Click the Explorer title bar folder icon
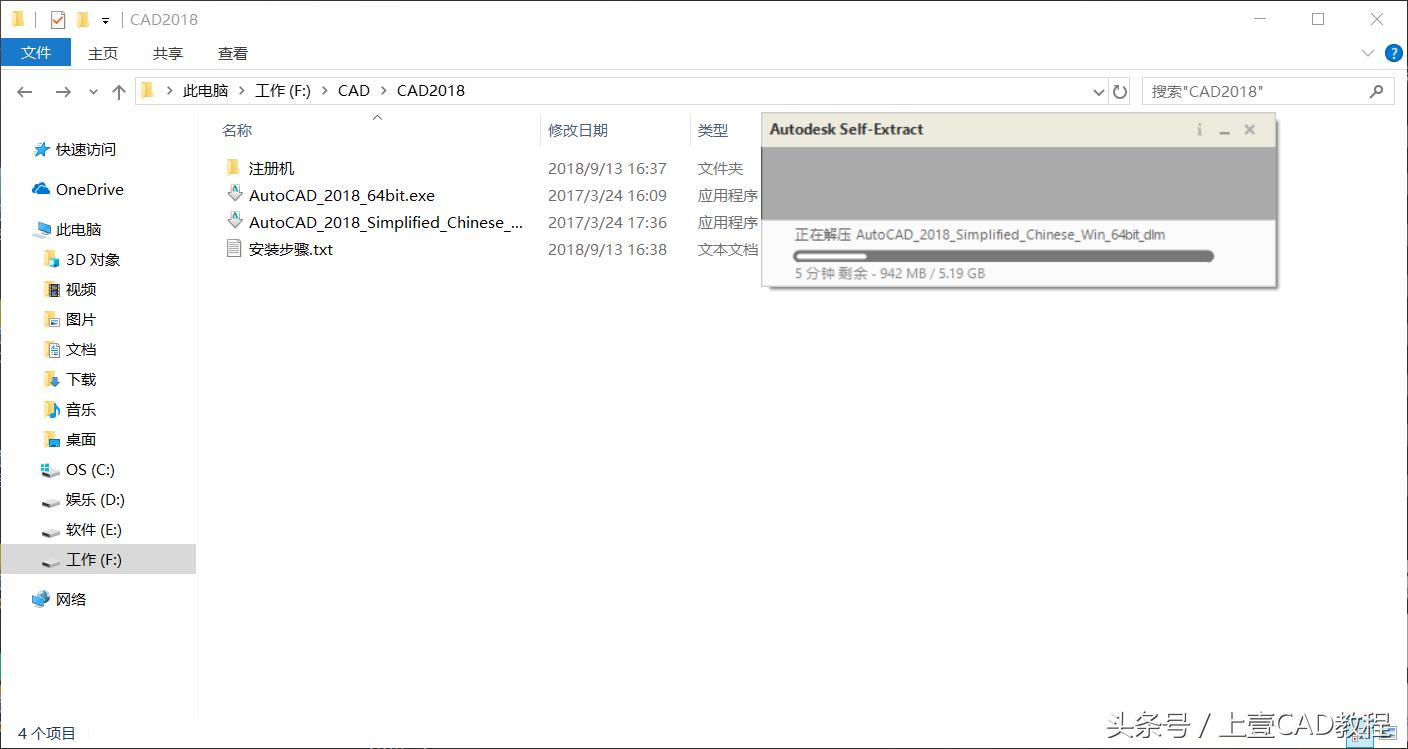 (18, 19)
